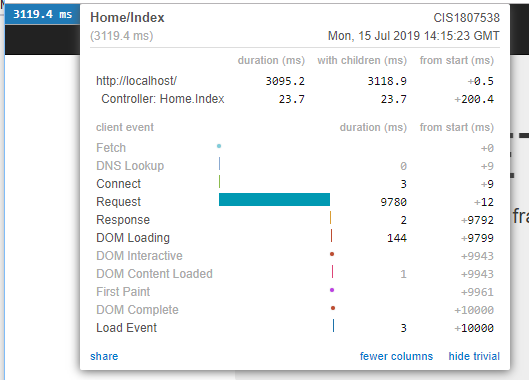Click the hide trivial link
This screenshot has width=529, height=380.
coord(474,356)
